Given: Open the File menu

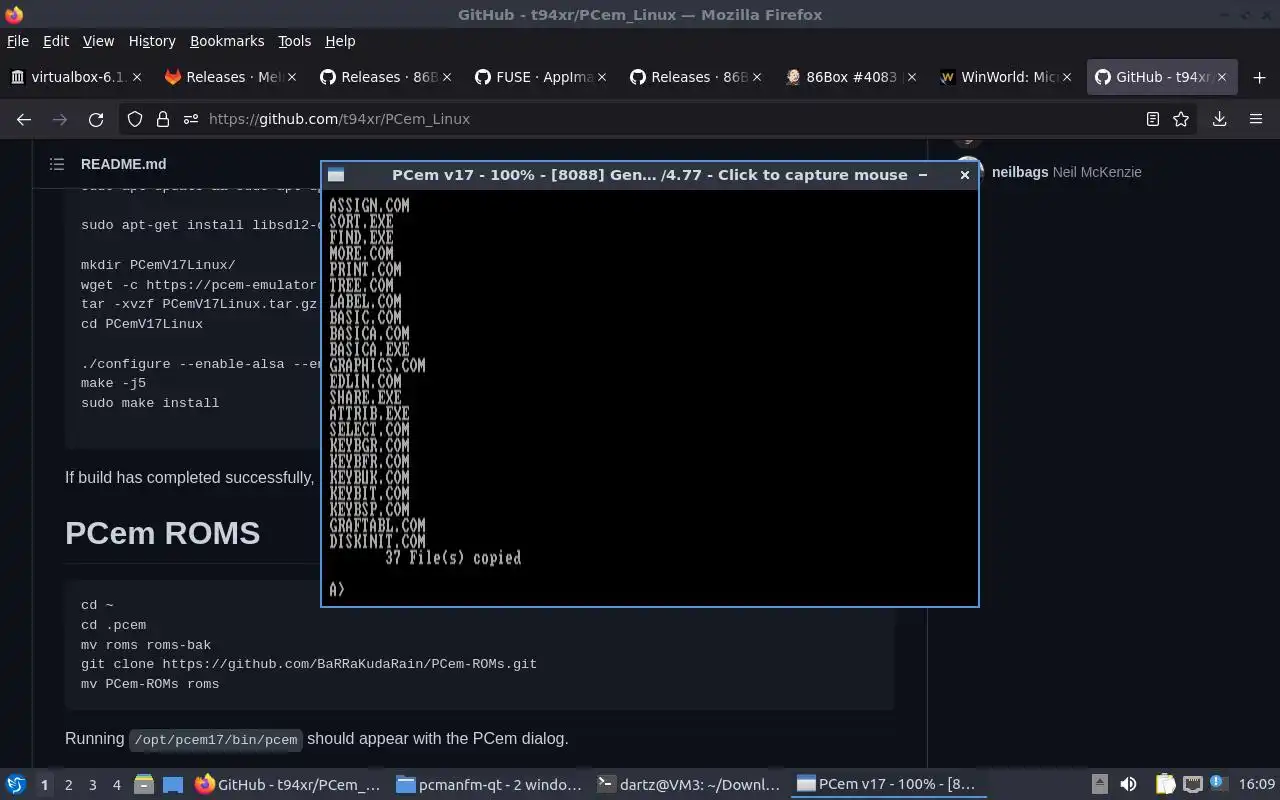Looking at the screenshot, I should (17, 41).
